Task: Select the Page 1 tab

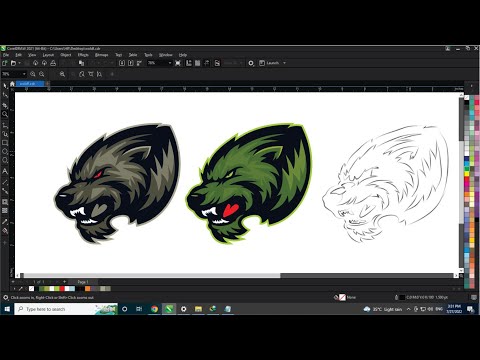Action: [83, 282]
